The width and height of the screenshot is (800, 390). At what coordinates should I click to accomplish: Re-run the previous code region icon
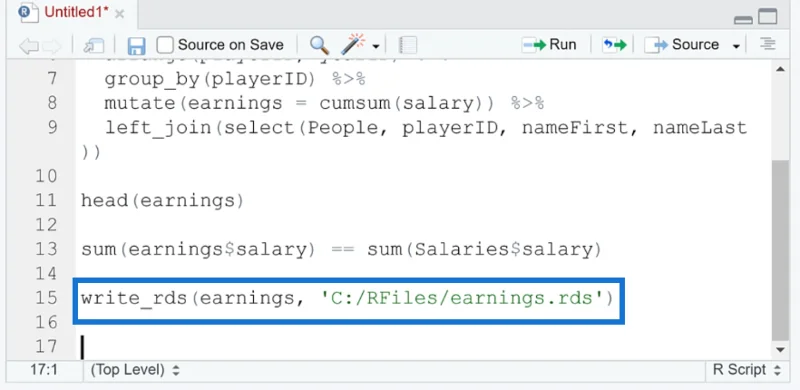click(x=614, y=45)
